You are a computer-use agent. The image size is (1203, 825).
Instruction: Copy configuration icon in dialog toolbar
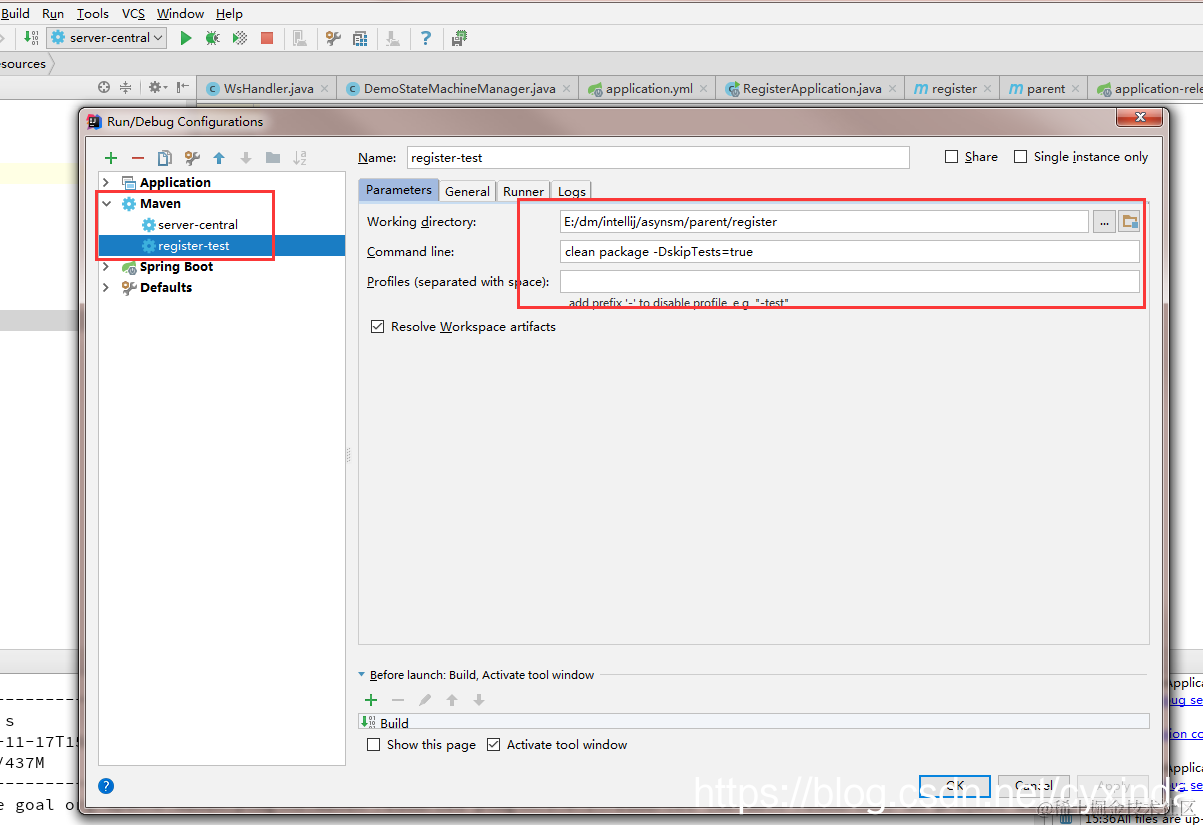pos(165,158)
